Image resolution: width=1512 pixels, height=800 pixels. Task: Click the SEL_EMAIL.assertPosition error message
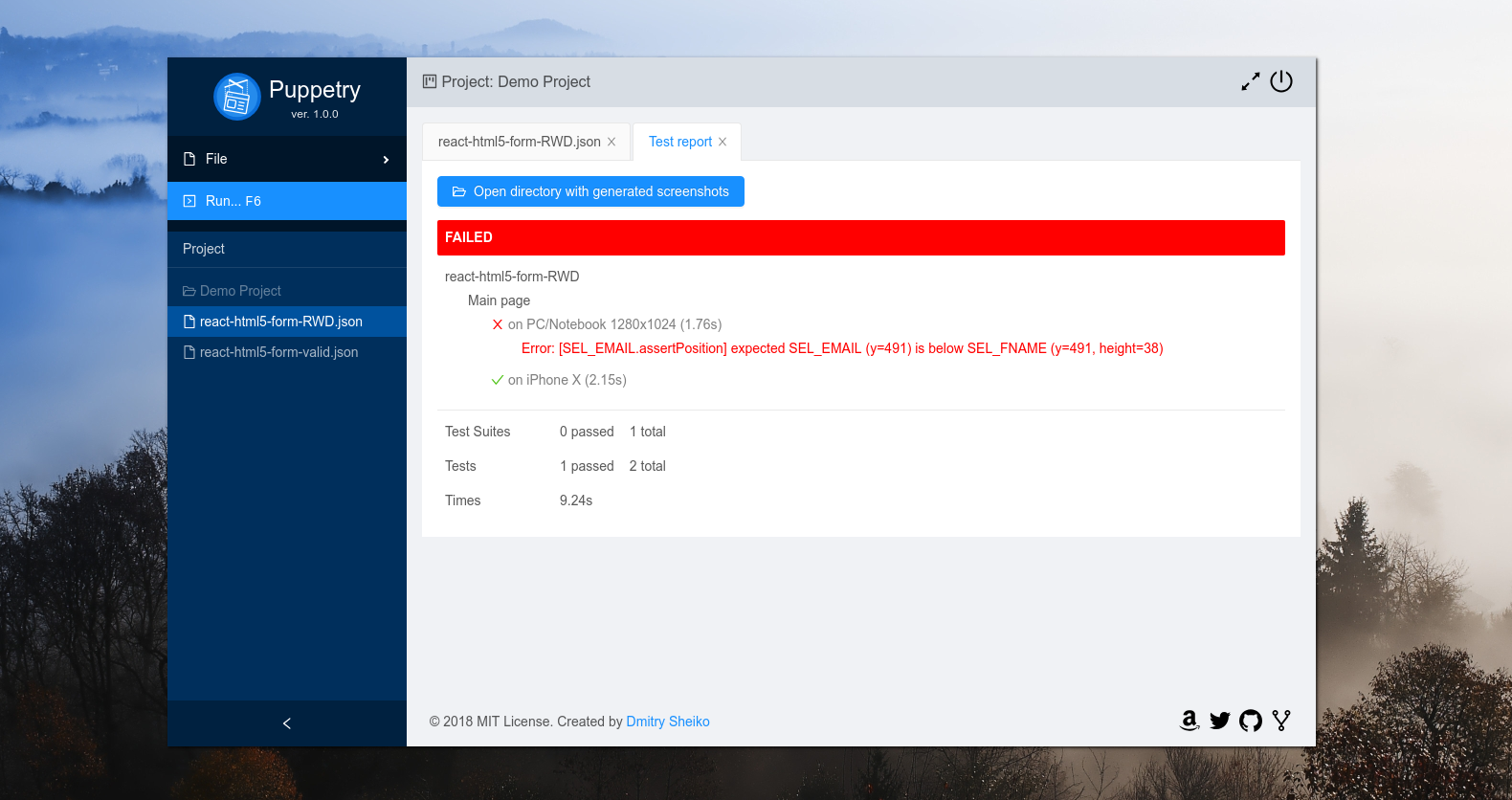pyautogui.click(x=842, y=348)
